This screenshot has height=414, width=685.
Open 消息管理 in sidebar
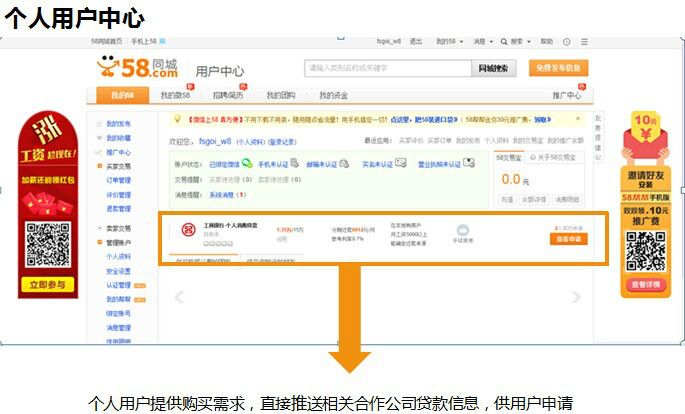click(x=118, y=328)
